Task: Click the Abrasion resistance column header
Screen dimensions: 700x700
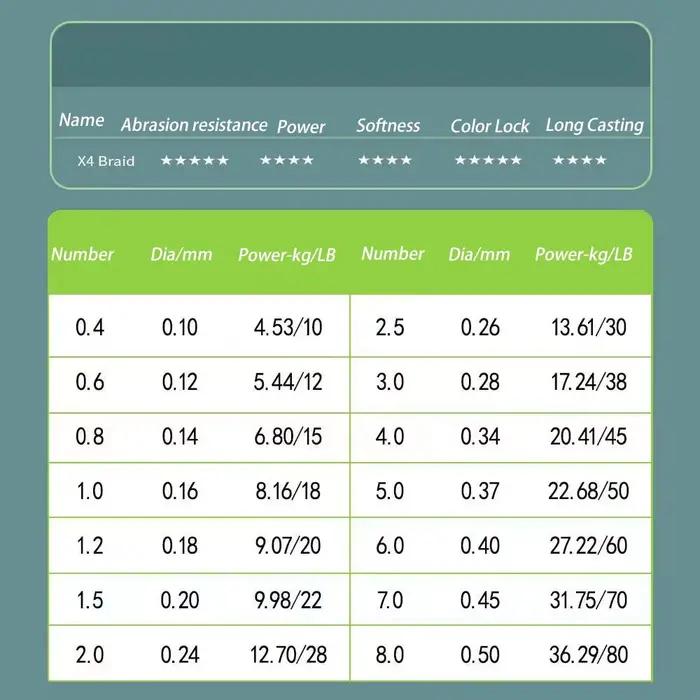Action: pyautogui.click(x=194, y=125)
